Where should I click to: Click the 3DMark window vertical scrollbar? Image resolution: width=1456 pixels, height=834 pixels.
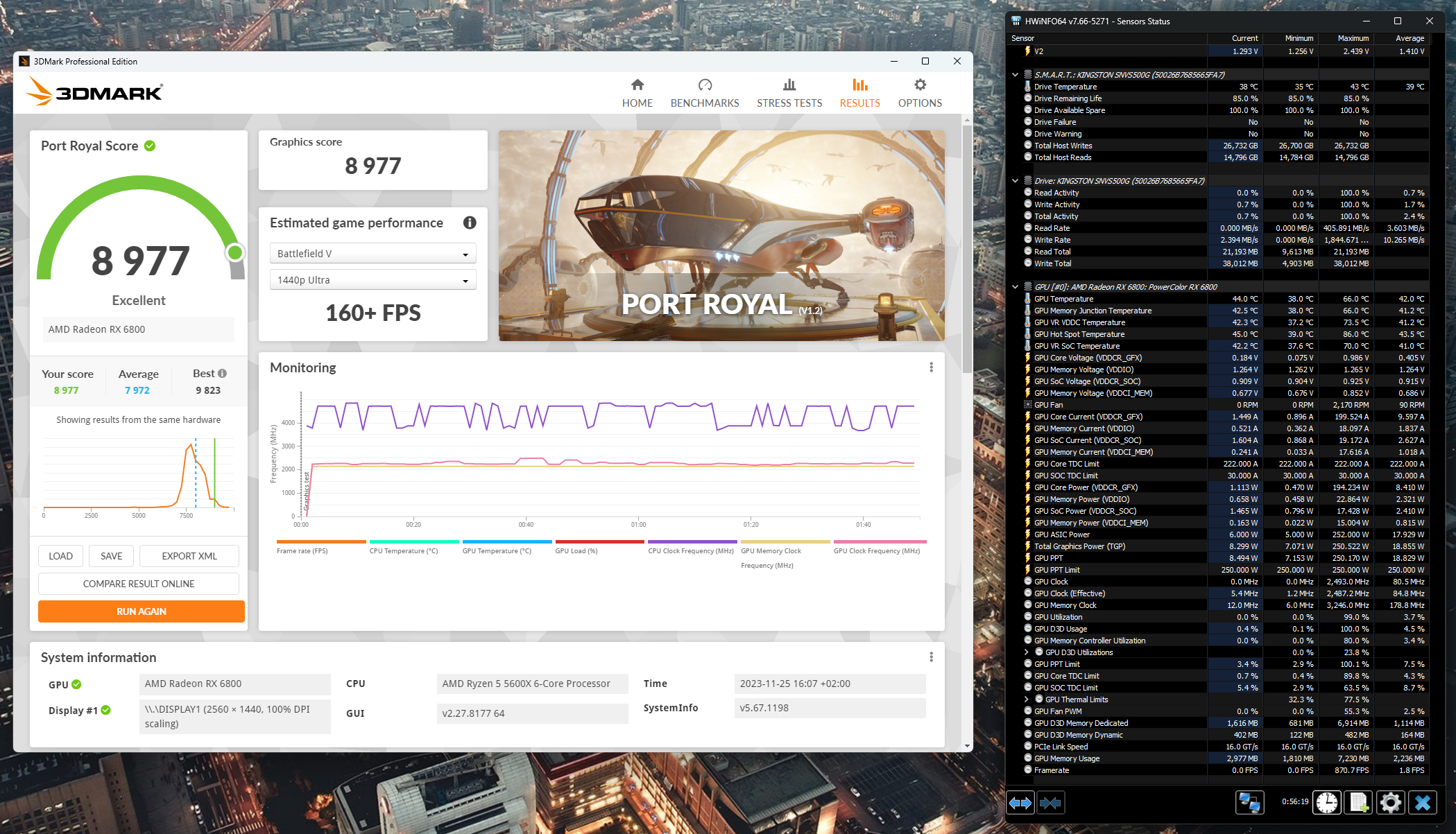[x=967, y=250]
